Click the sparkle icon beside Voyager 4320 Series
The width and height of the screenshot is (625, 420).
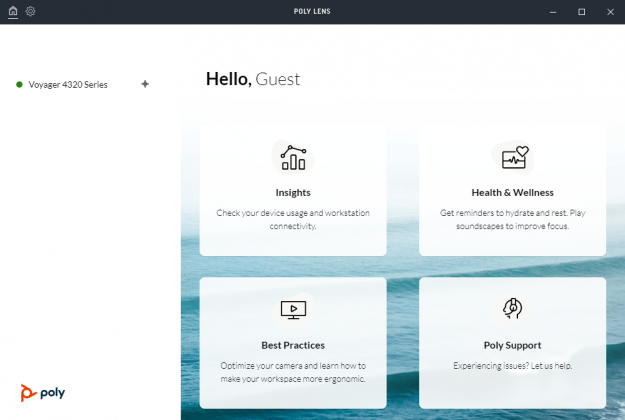(x=145, y=85)
